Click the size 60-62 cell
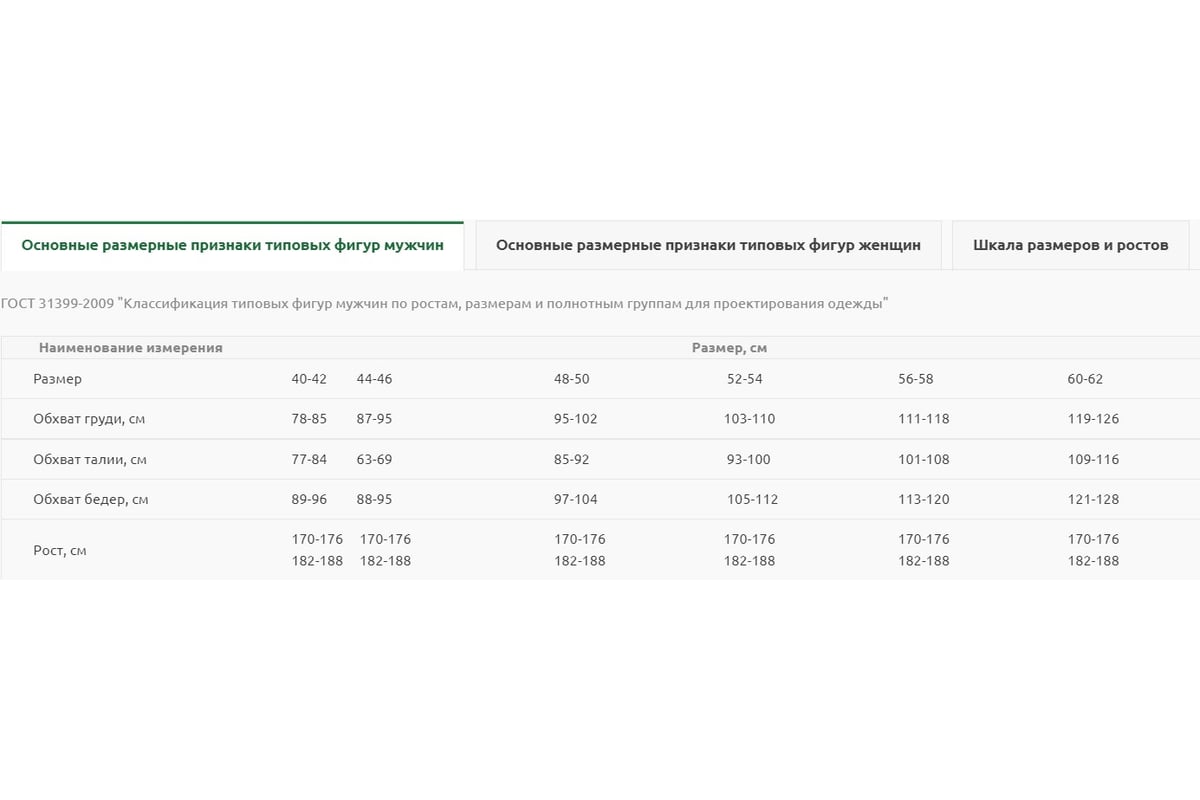Image resolution: width=1200 pixels, height=800 pixels. (x=1085, y=379)
